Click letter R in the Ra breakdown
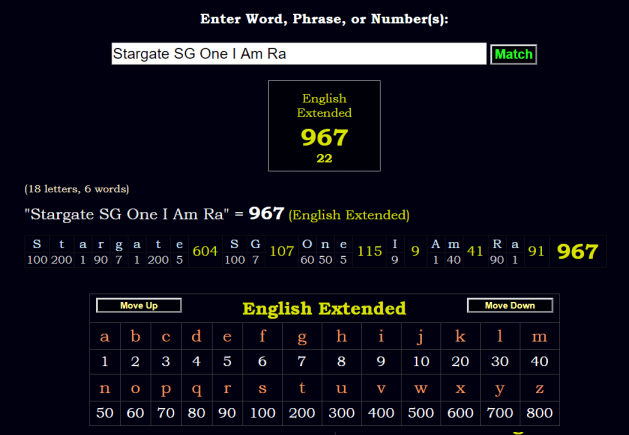Viewport: 629px width, 435px height. pos(497,244)
